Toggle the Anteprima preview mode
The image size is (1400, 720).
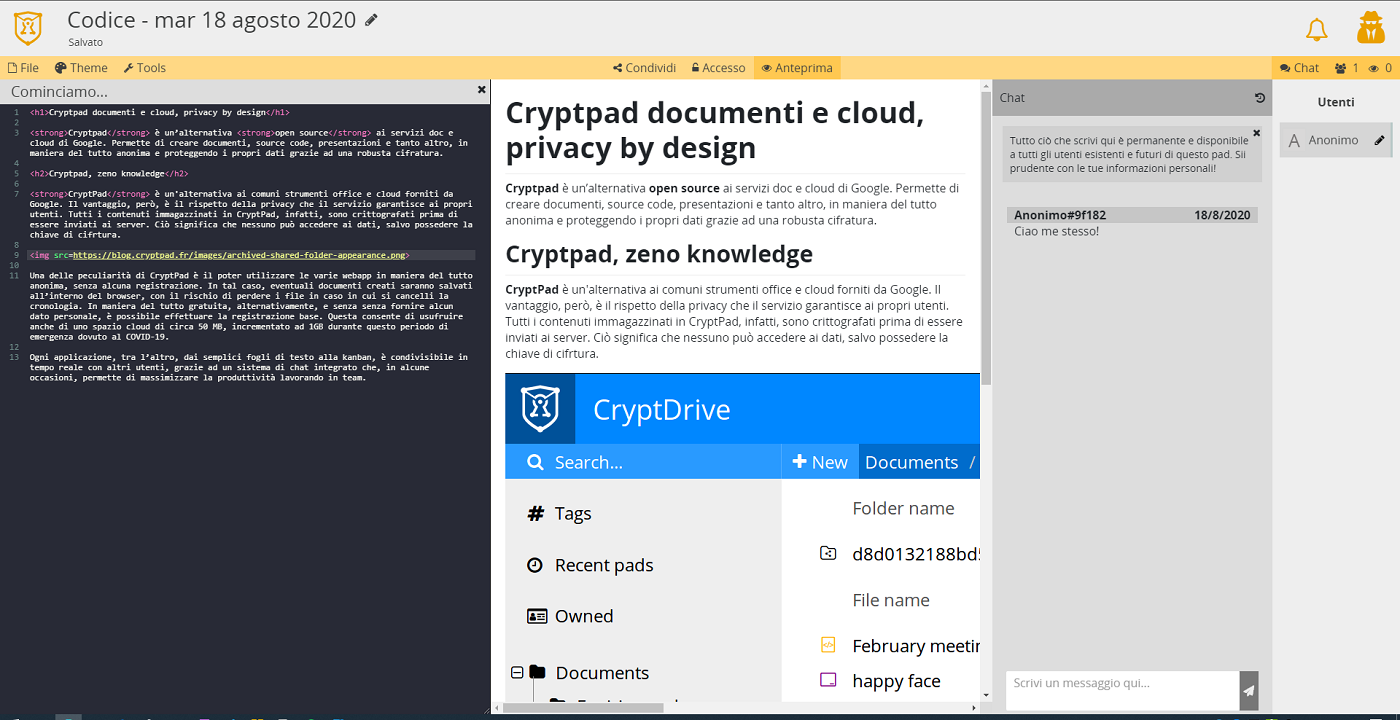797,67
